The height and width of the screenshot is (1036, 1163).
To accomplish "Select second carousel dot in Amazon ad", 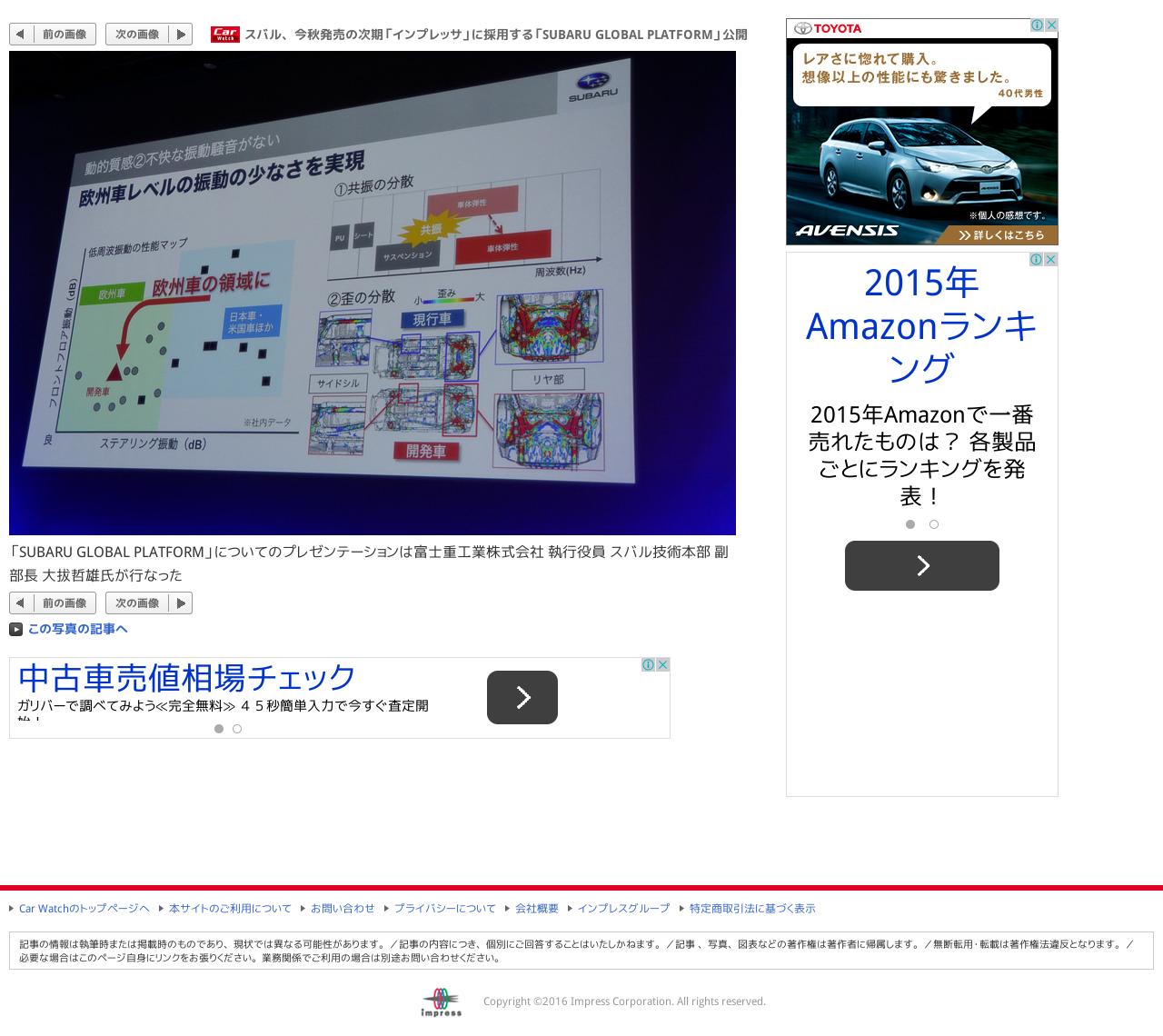I will [x=934, y=524].
